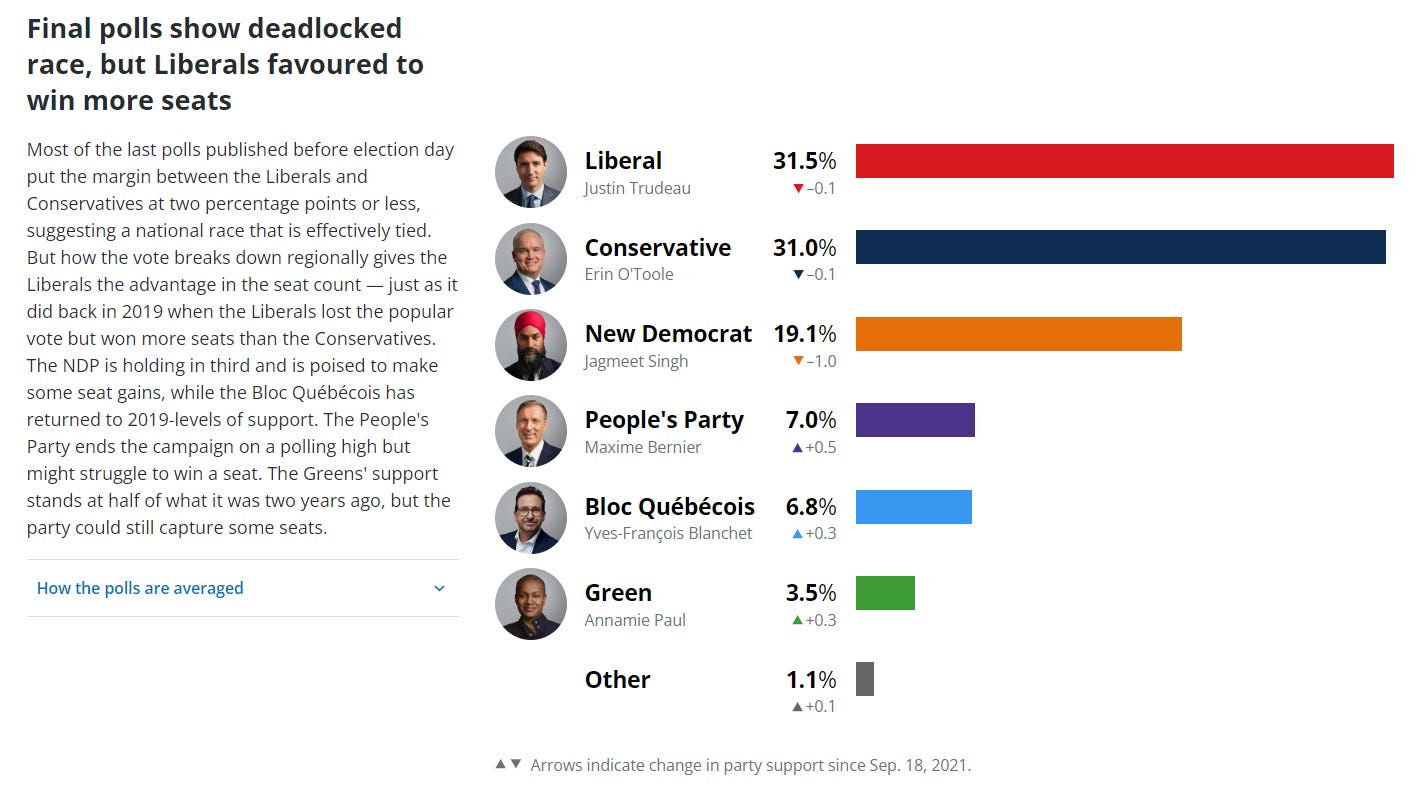Click Justin Trudeau's portrait photo

(x=530, y=172)
